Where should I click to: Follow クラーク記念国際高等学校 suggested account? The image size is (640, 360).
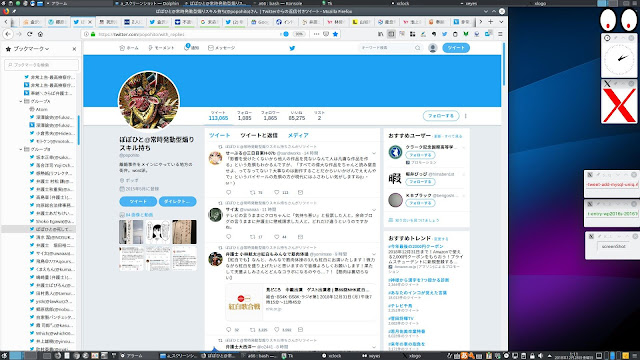click(420, 155)
